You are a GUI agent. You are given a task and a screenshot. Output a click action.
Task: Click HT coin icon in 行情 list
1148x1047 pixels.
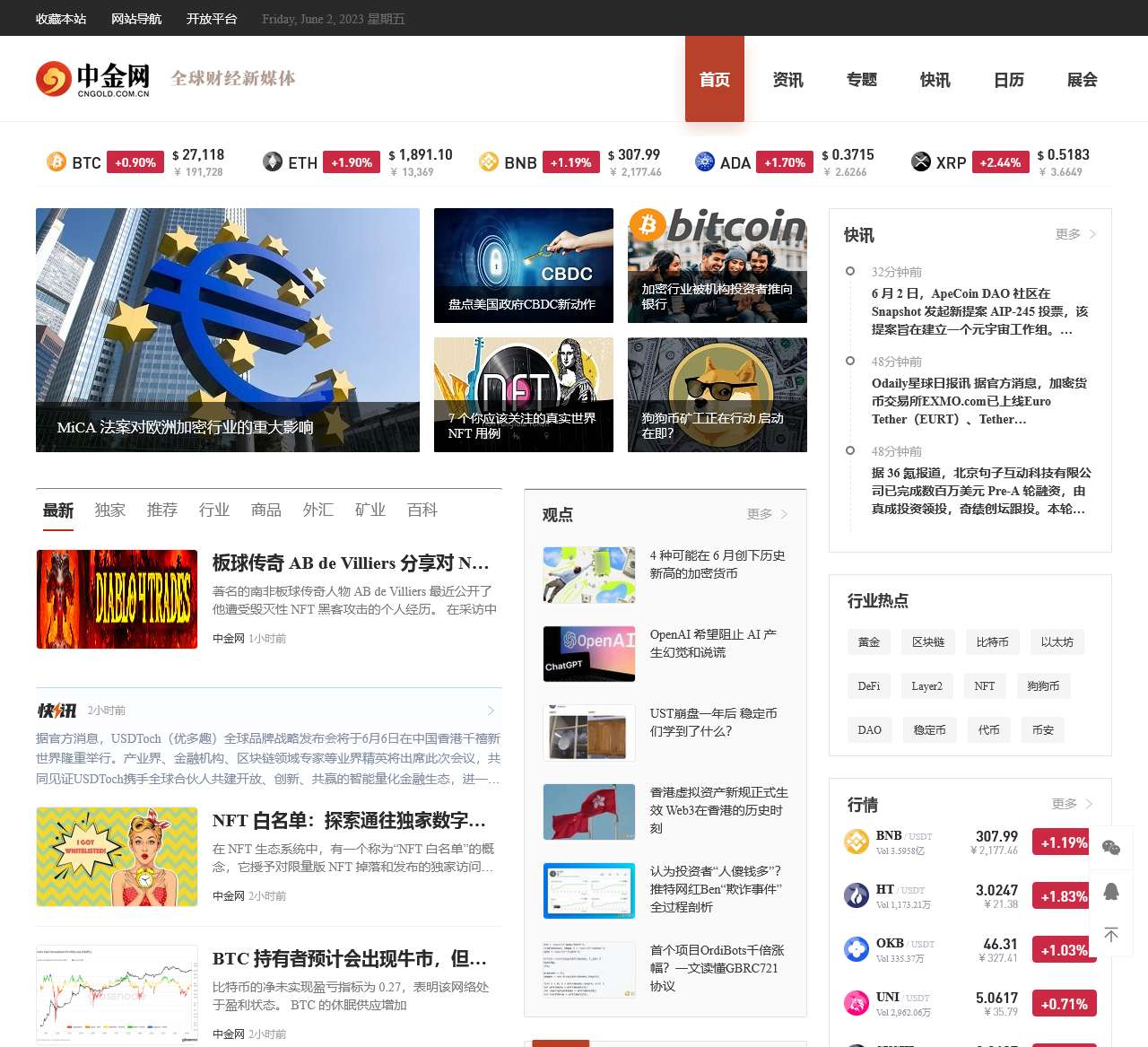point(857,895)
